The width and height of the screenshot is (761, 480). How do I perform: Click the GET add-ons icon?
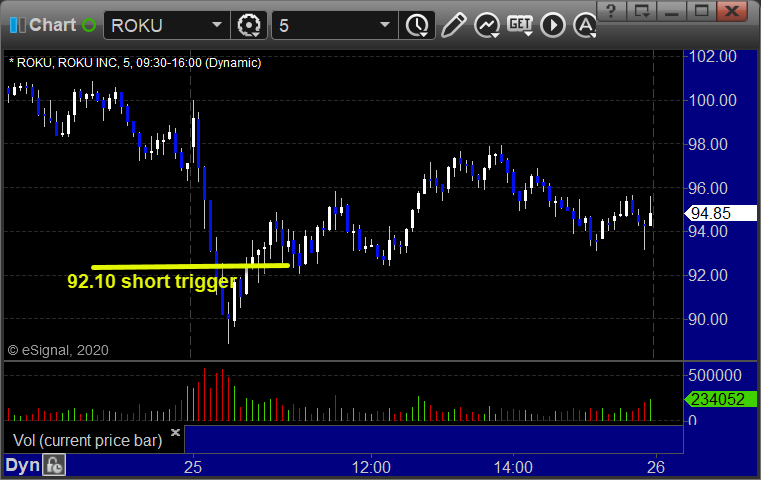coord(520,25)
